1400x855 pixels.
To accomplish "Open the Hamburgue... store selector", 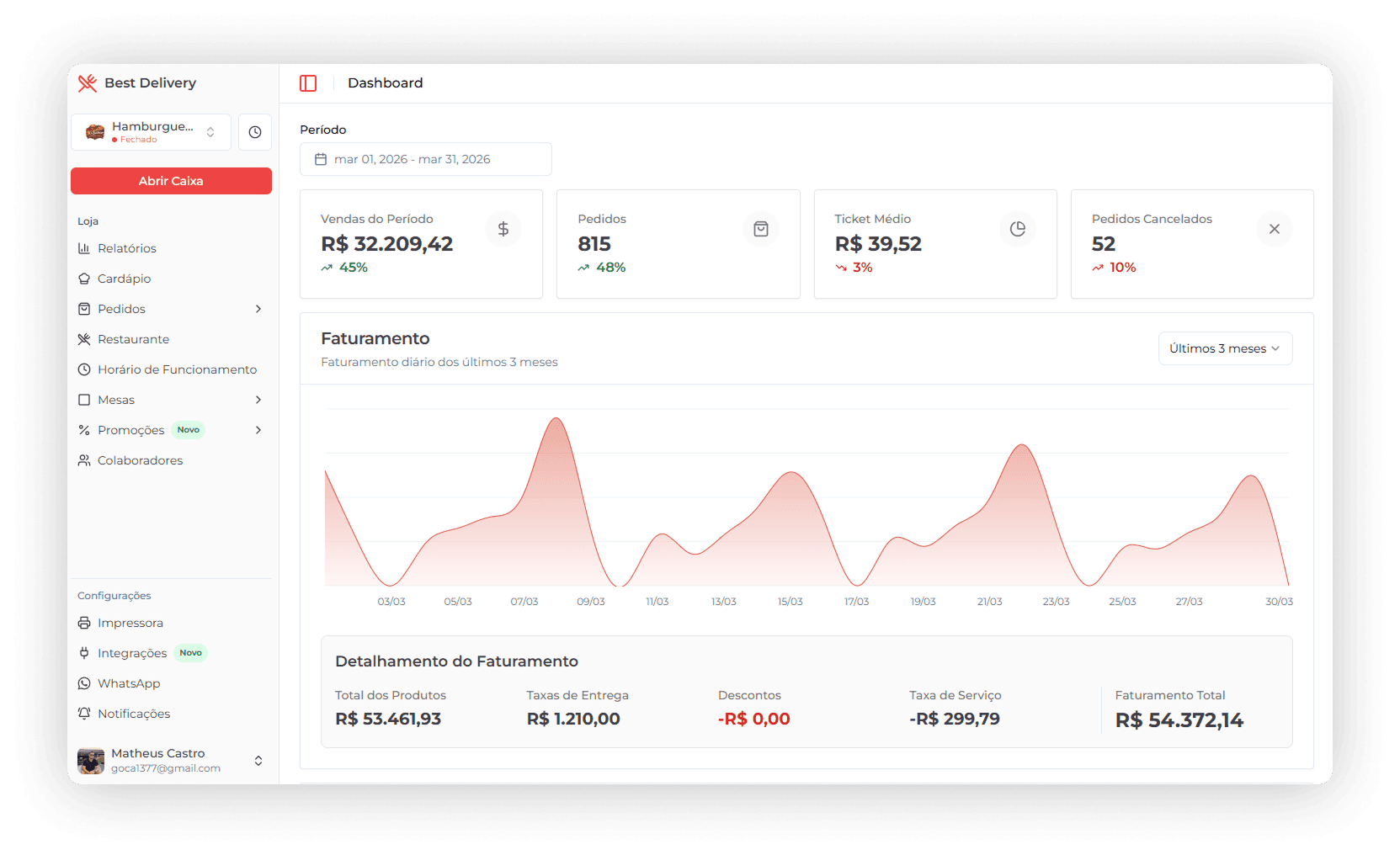I will coord(151,131).
